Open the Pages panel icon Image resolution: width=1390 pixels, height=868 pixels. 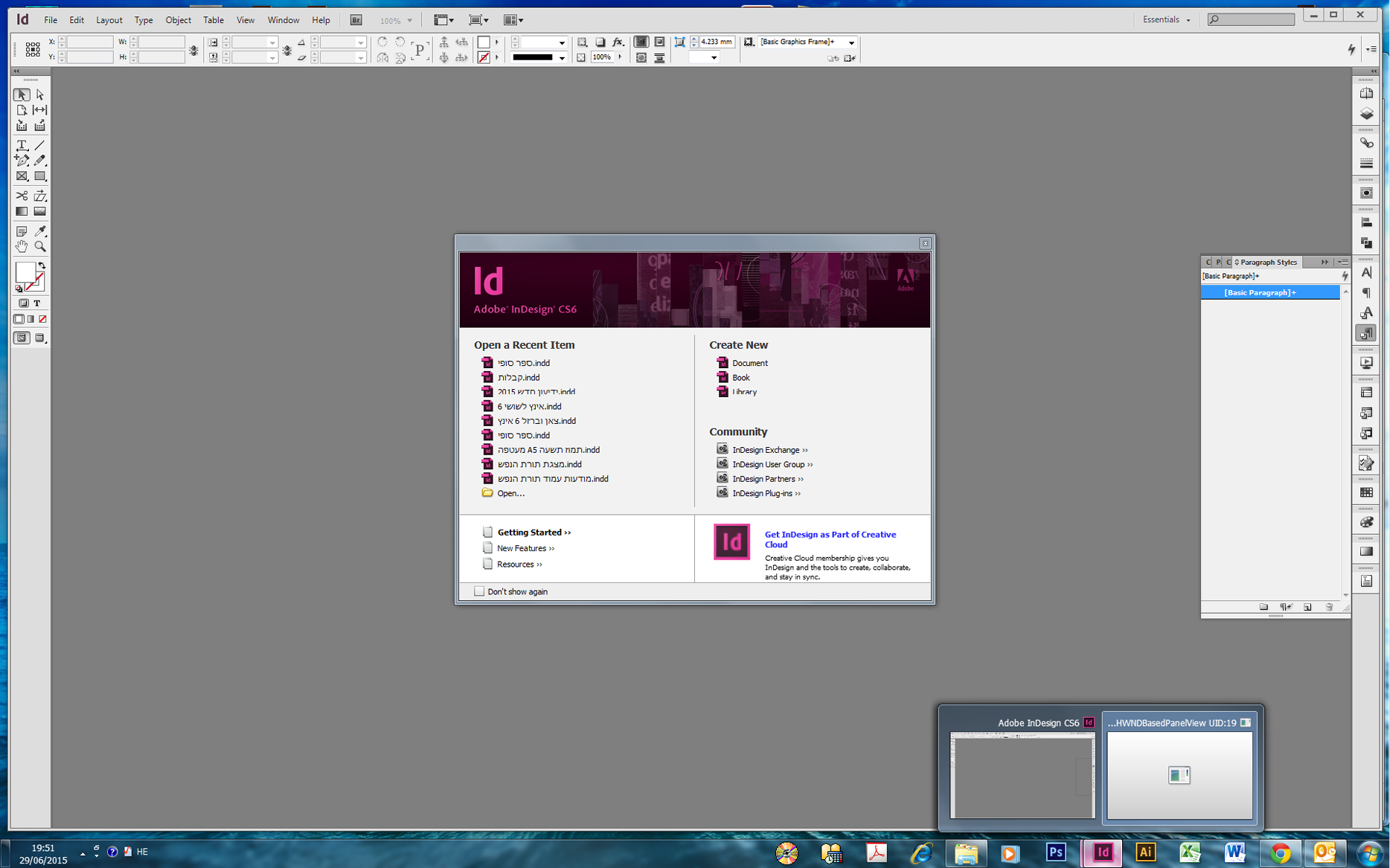[x=1366, y=94]
